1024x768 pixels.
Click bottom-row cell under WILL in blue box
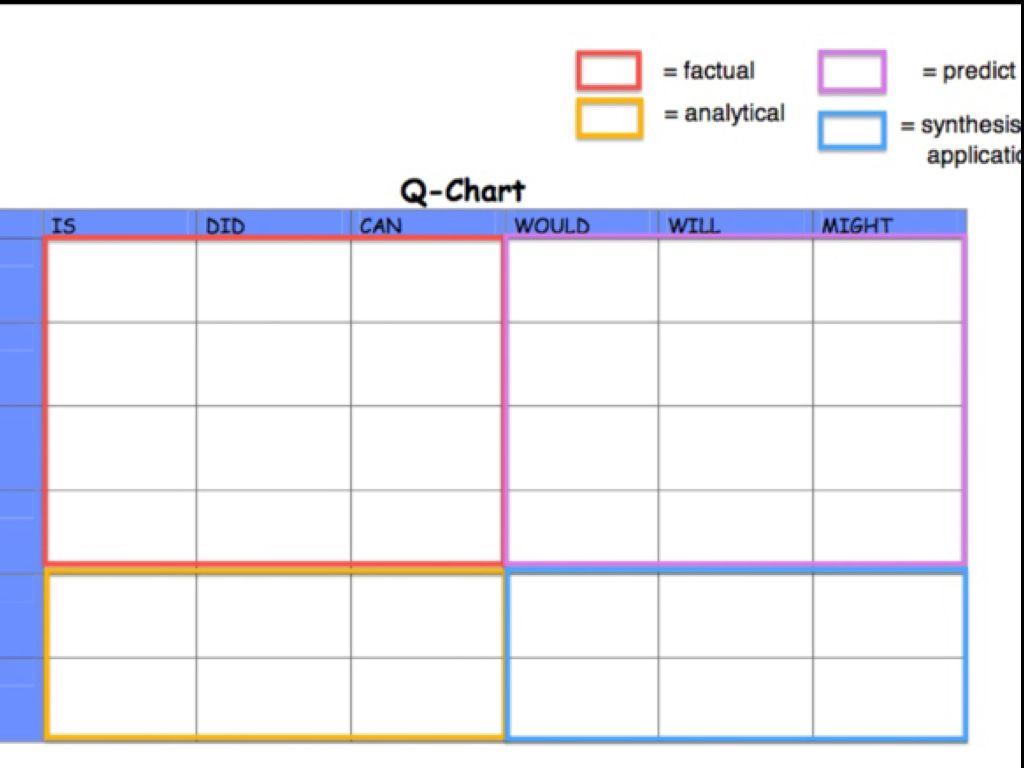click(735, 697)
